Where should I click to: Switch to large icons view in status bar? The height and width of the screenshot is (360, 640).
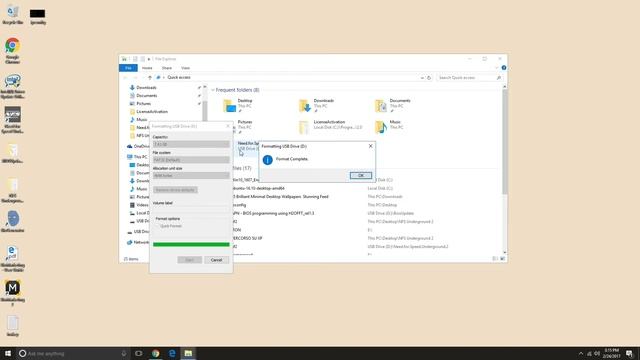point(502,259)
